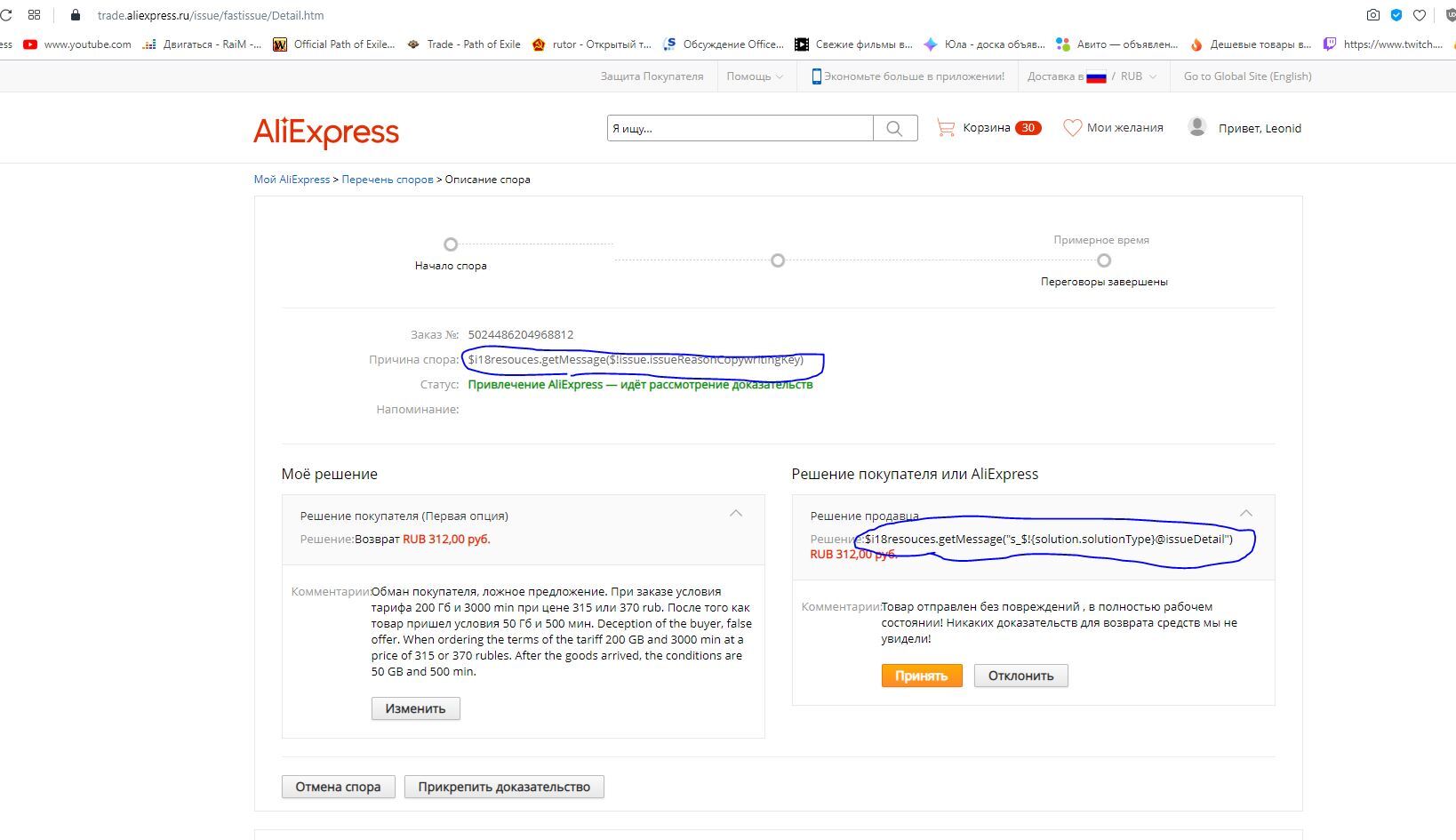Click the user avatar icon
Viewport: 1456px width, 840px height.
1197,127
